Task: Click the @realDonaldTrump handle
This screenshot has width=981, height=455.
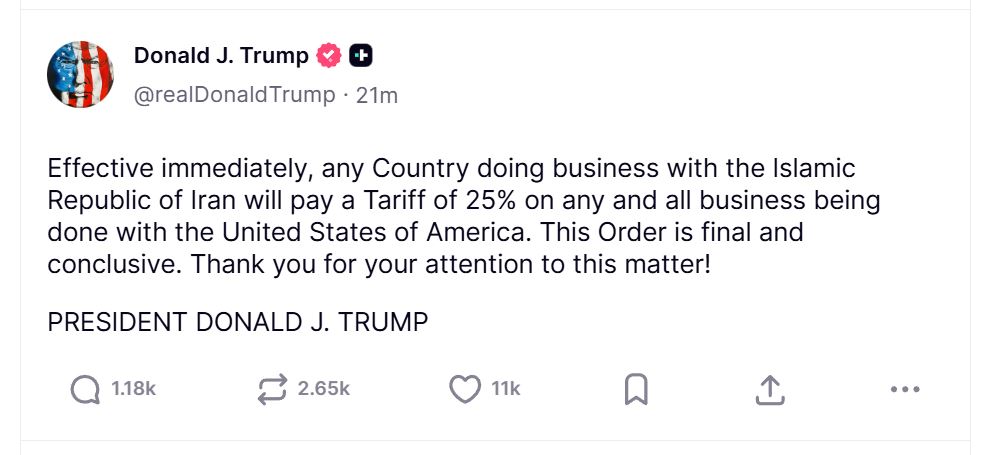Action: point(235,95)
